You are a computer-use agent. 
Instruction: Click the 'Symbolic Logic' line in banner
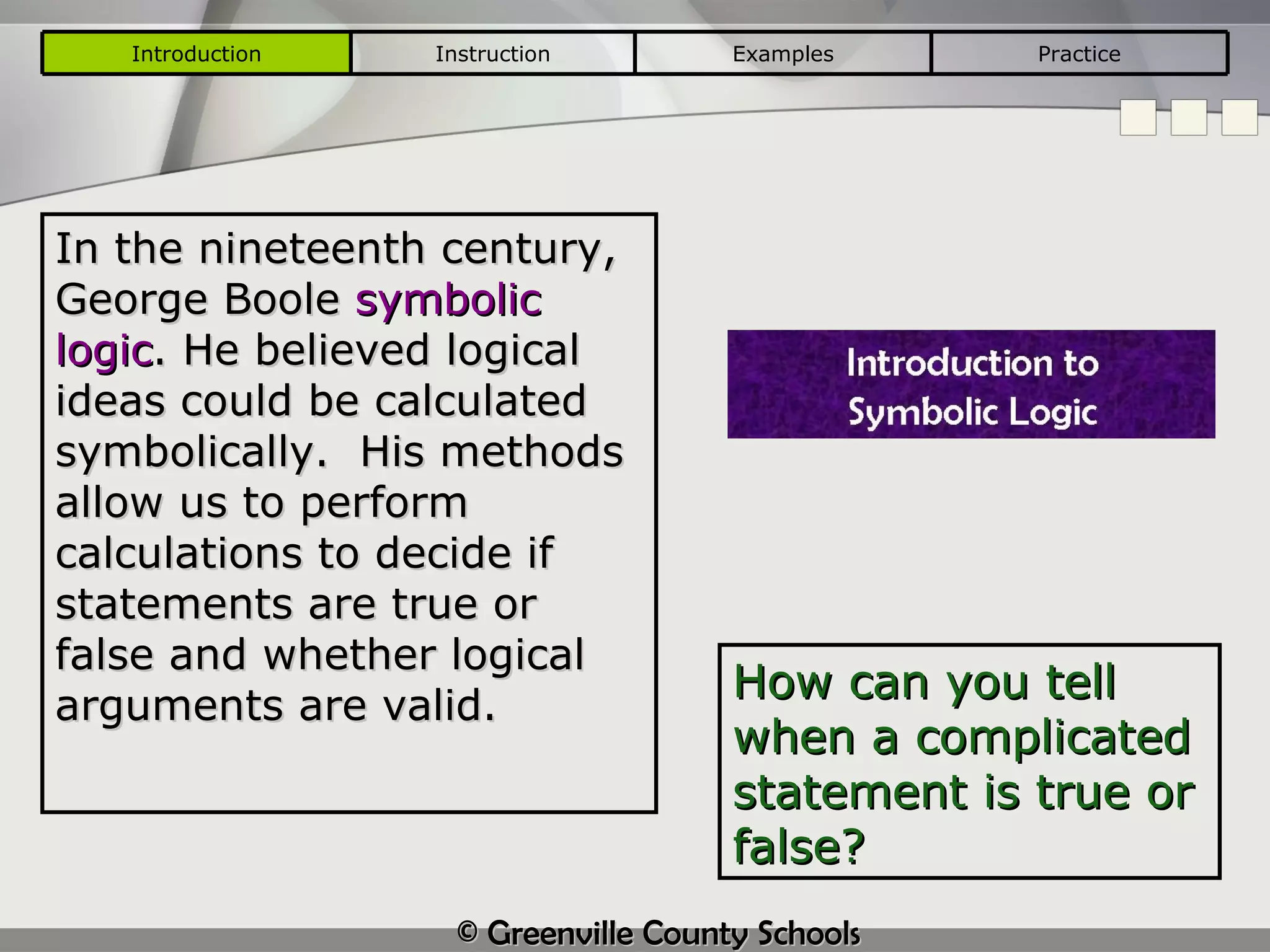coord(972,412)
